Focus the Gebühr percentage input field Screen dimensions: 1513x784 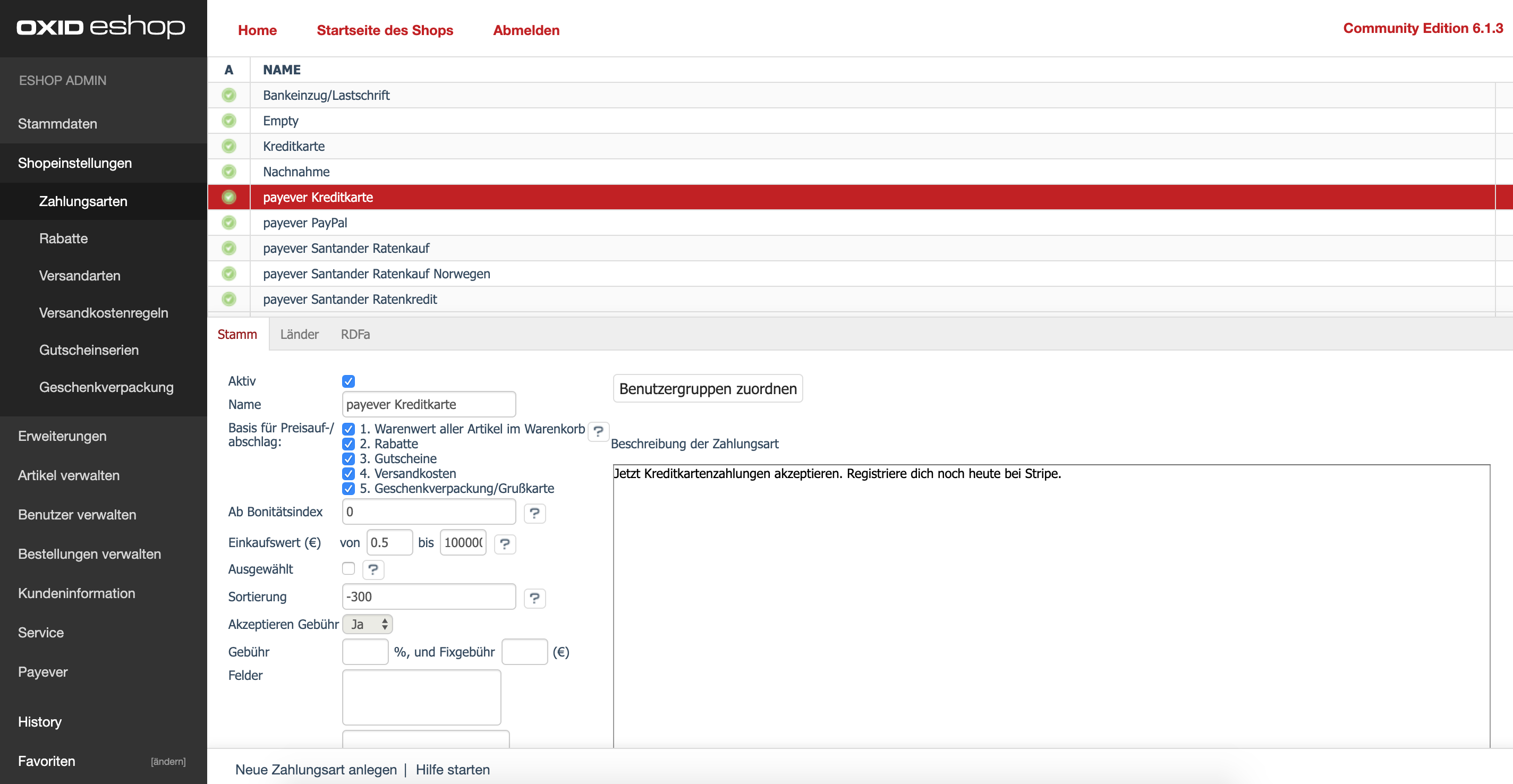[x=365, y=652]
